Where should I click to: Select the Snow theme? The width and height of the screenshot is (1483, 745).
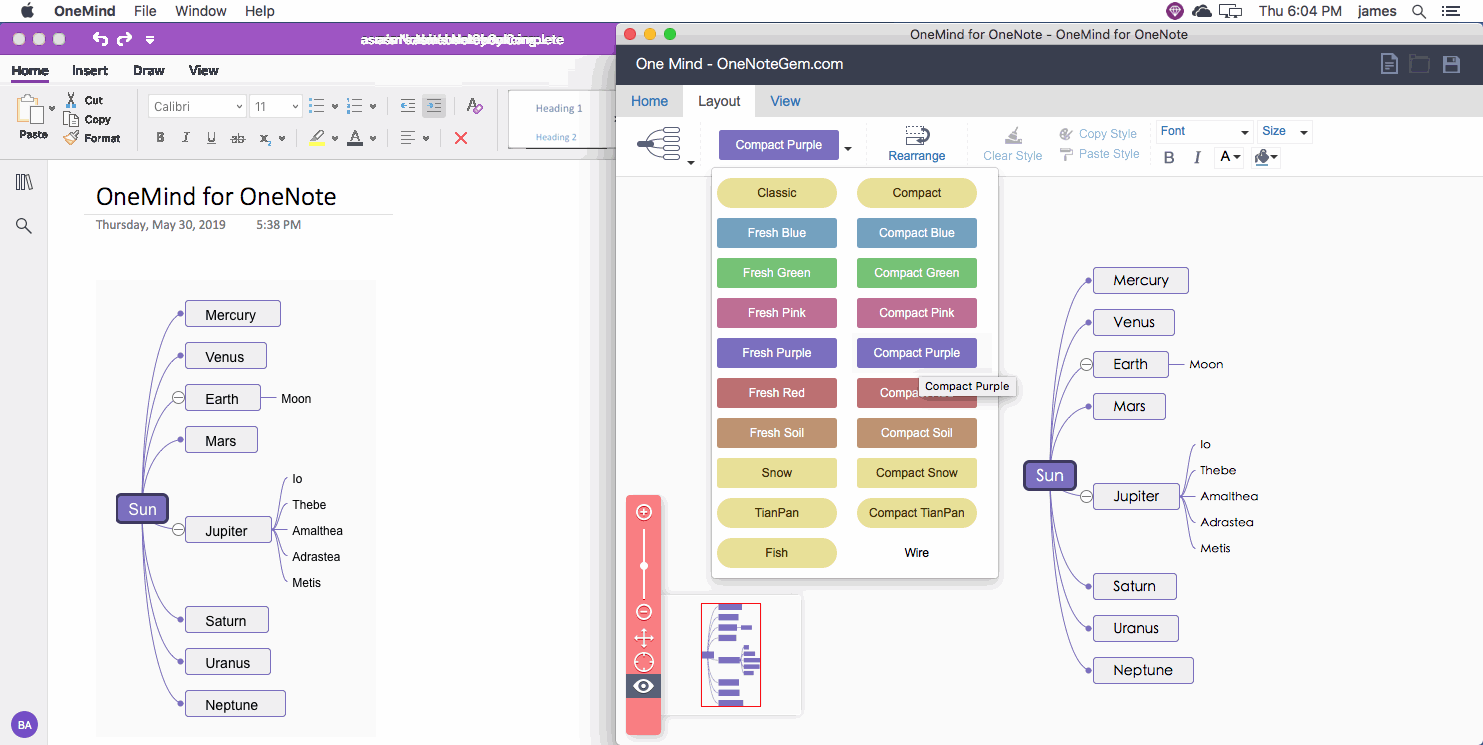click(777, 473)
